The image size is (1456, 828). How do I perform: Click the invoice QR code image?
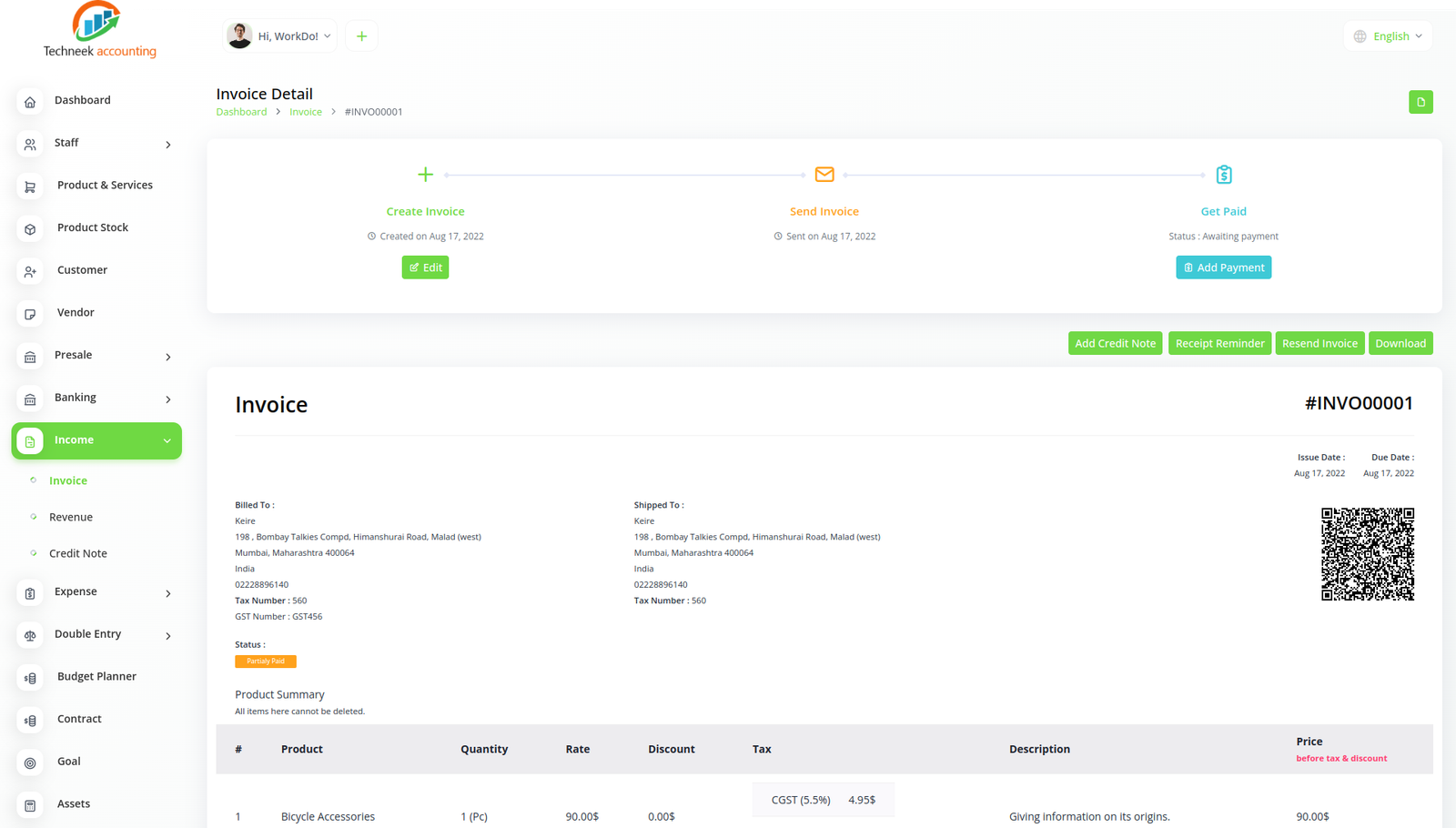click(x=1367, y=554)
